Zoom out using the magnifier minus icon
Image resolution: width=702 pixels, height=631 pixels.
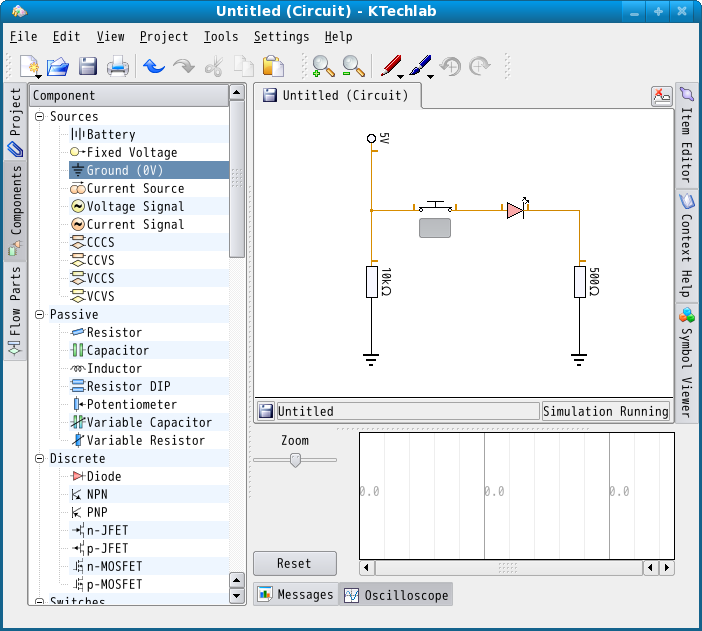(x=353, y=67)
